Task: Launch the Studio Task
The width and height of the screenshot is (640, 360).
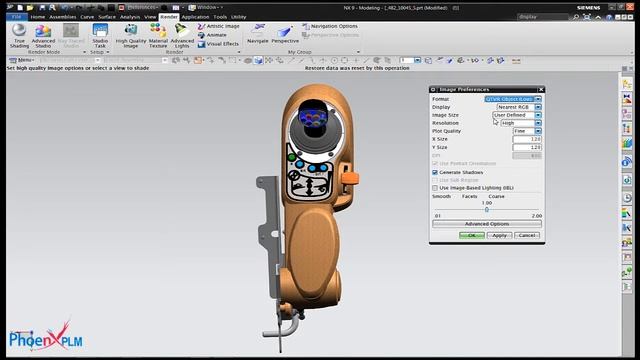Action: pos(100,36)
